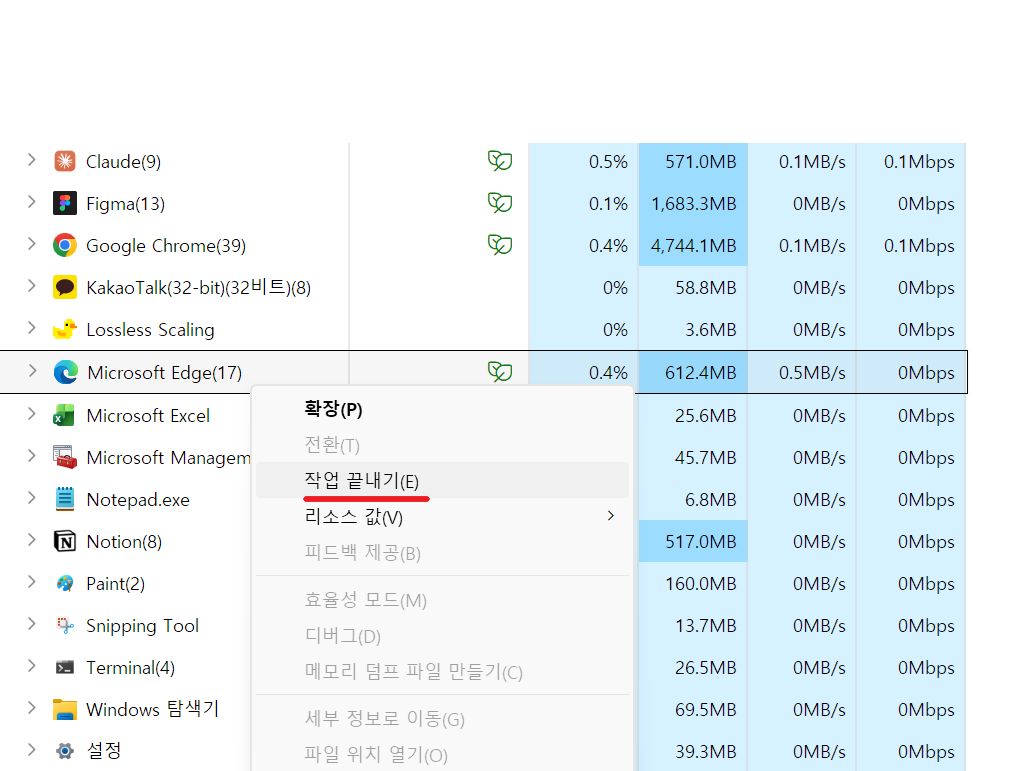Expand the 설정 row
This screenshot has height=771, width=1035.
[x=31, y=749]
